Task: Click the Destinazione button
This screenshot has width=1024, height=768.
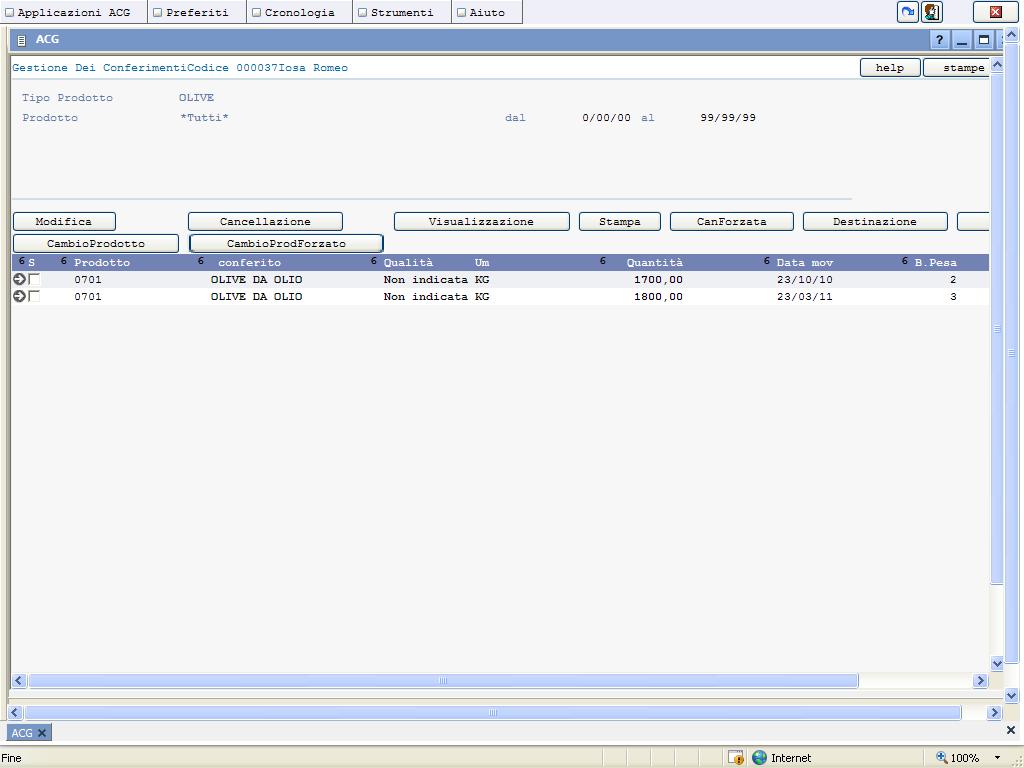Action: coord(875,221)
